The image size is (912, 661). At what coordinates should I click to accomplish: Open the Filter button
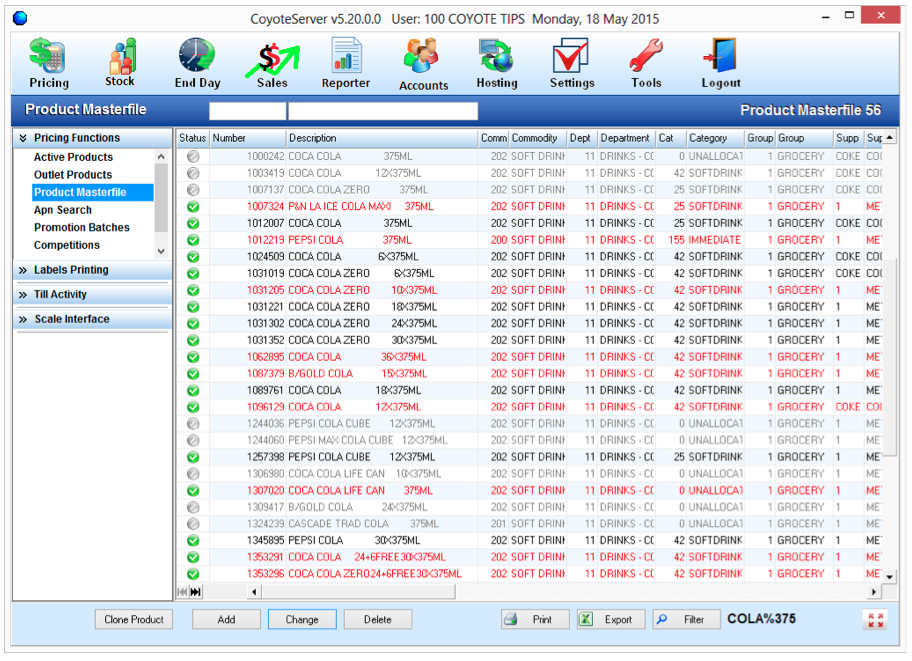click(687, 620)
